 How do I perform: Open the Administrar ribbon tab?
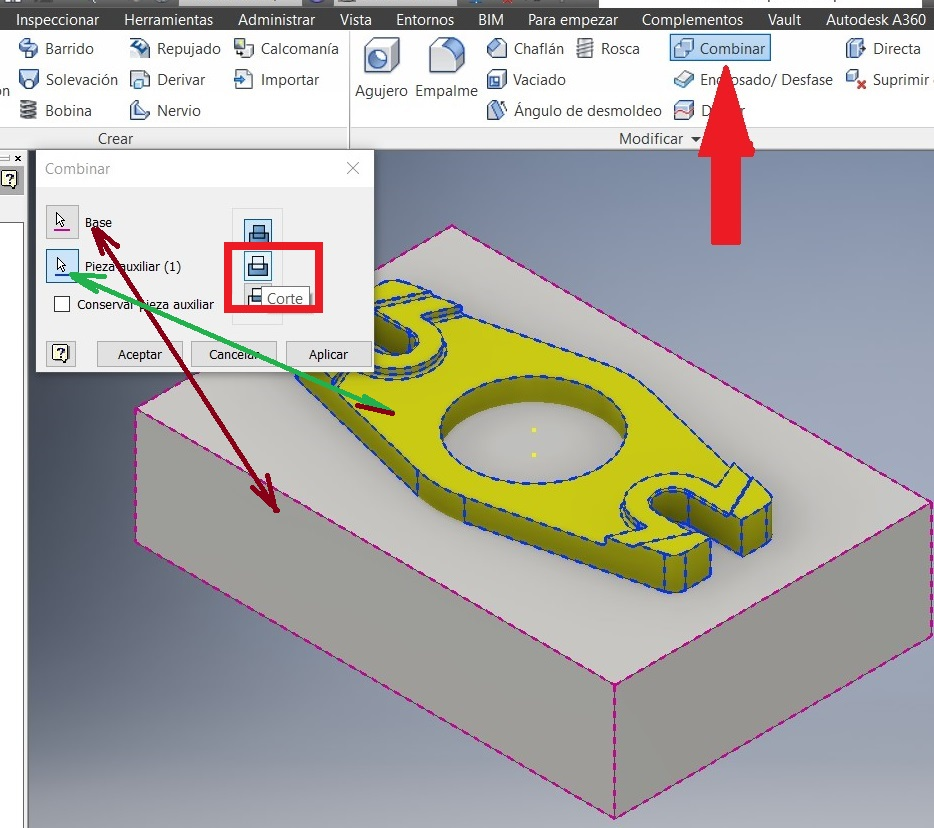276,20
